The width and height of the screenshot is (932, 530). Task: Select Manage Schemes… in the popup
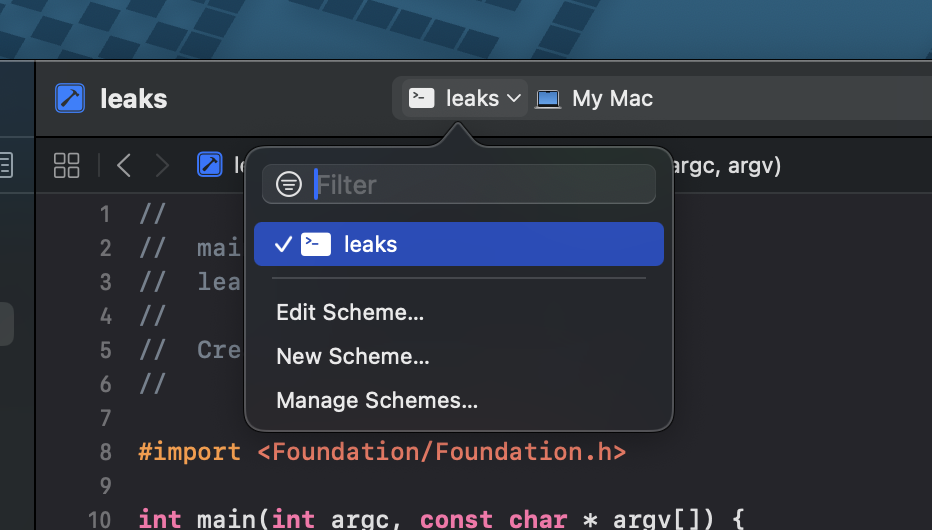[x=377, y=401]
